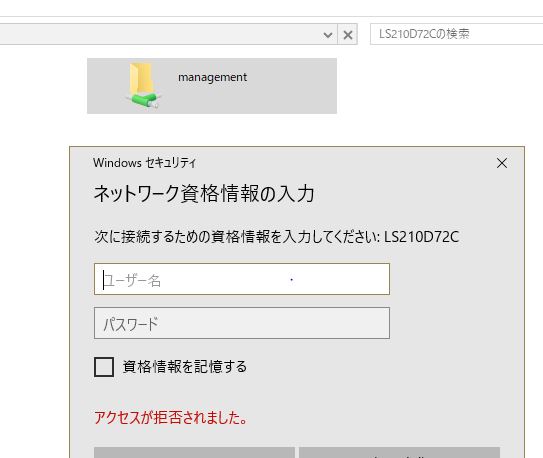This screenshot has width=543, height=458.
Task: Click the Windows セキュリティ title text
Action: (x=144, y=163)
